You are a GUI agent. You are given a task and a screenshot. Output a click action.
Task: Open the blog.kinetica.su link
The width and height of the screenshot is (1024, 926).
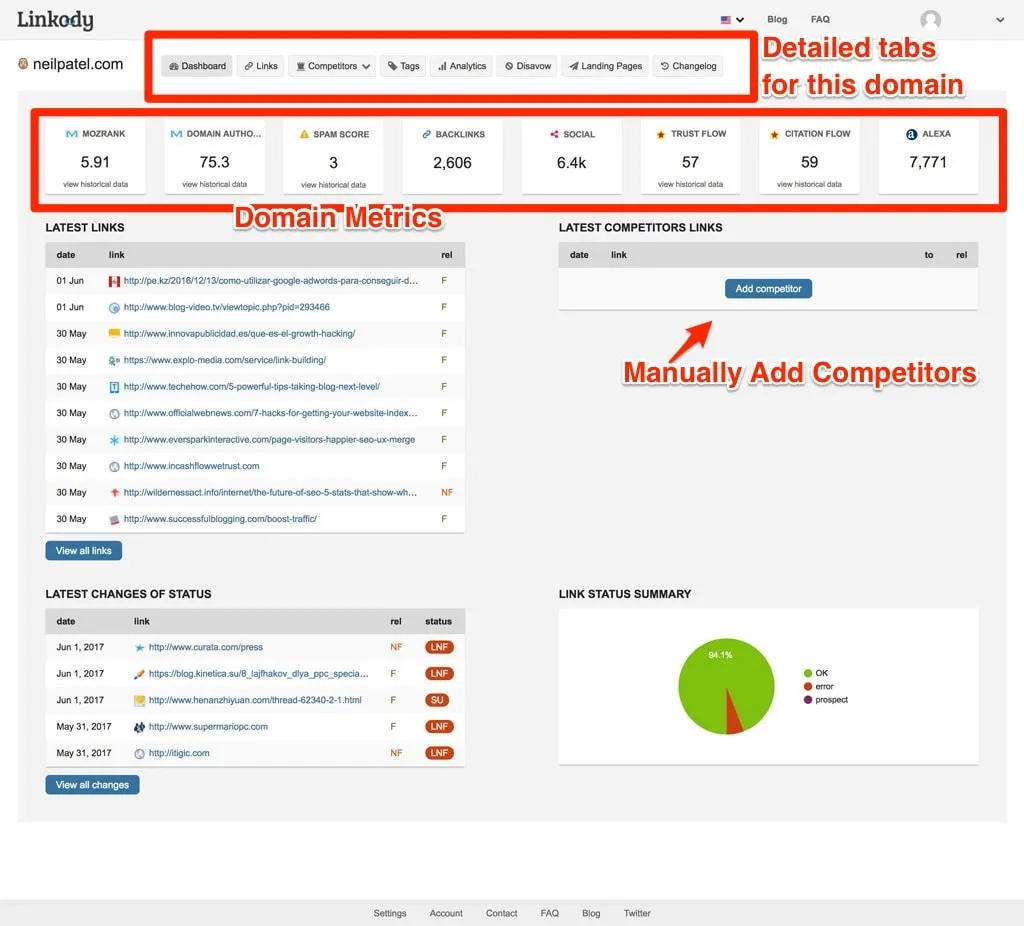pos(259,673)
